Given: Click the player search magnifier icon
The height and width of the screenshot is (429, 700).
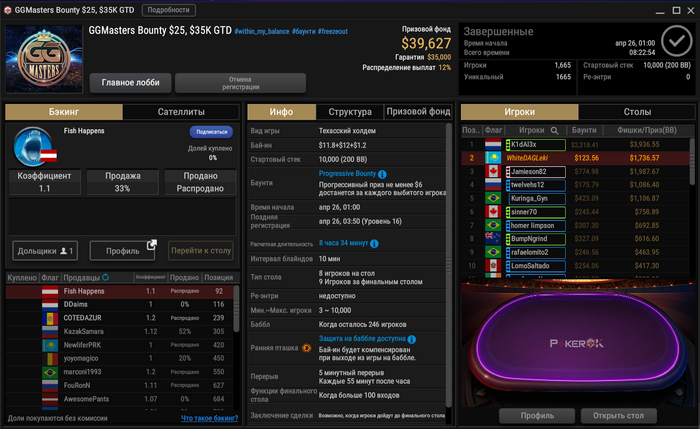Looking at the screenshot, I should coord(554,130).
